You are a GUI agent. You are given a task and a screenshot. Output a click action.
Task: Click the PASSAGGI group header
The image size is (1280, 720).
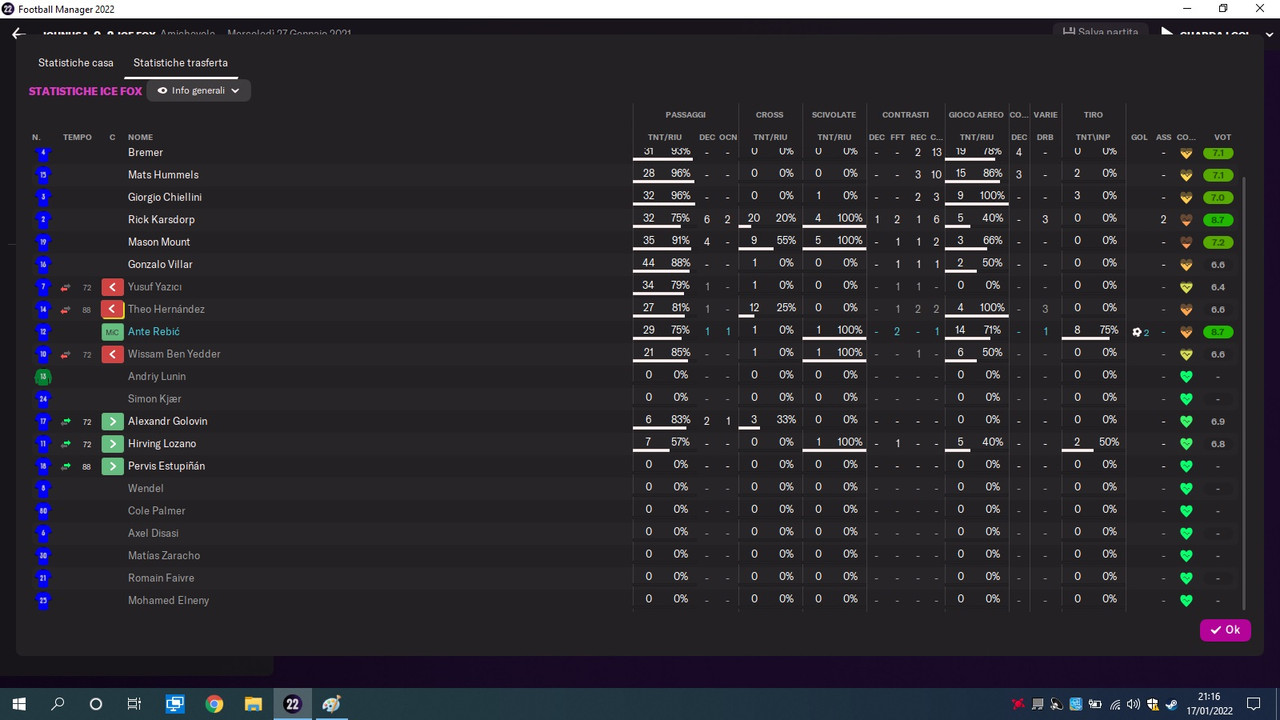click(686, 115)
